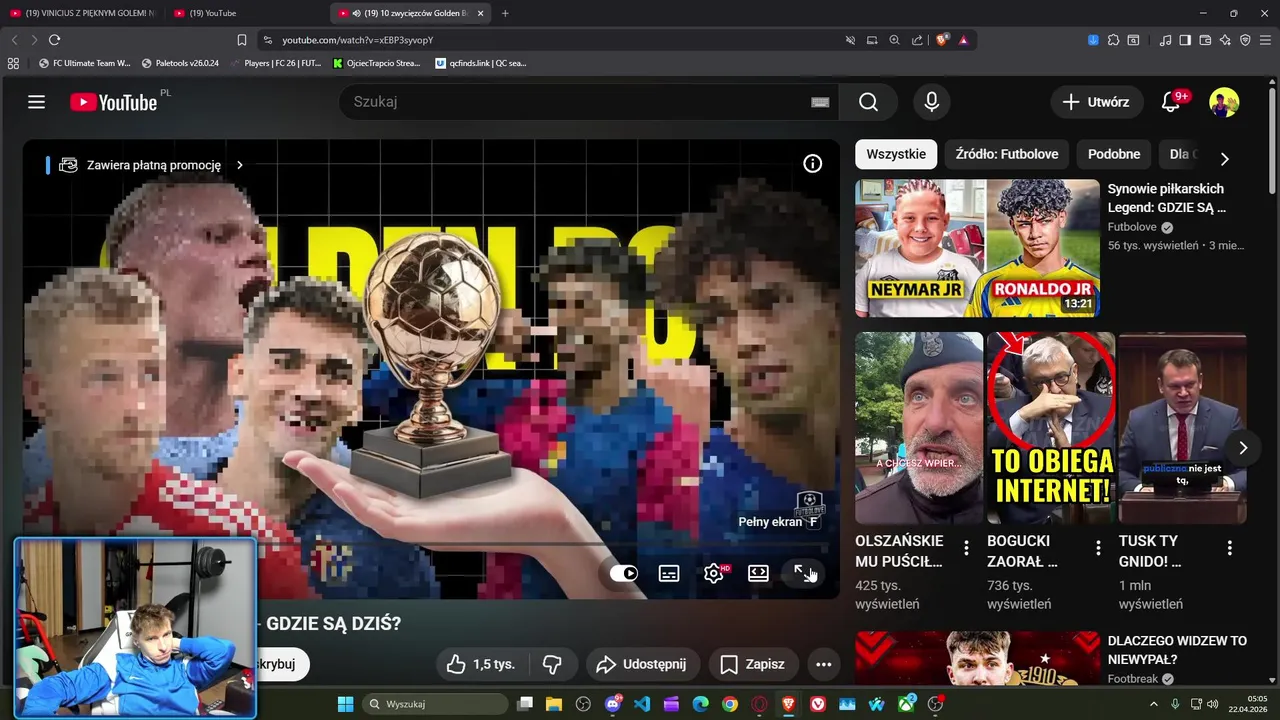Open page zoom magnifier in address bar
Image resolution: width=1280 pixels, height=720 pixels.
point(895,40)
